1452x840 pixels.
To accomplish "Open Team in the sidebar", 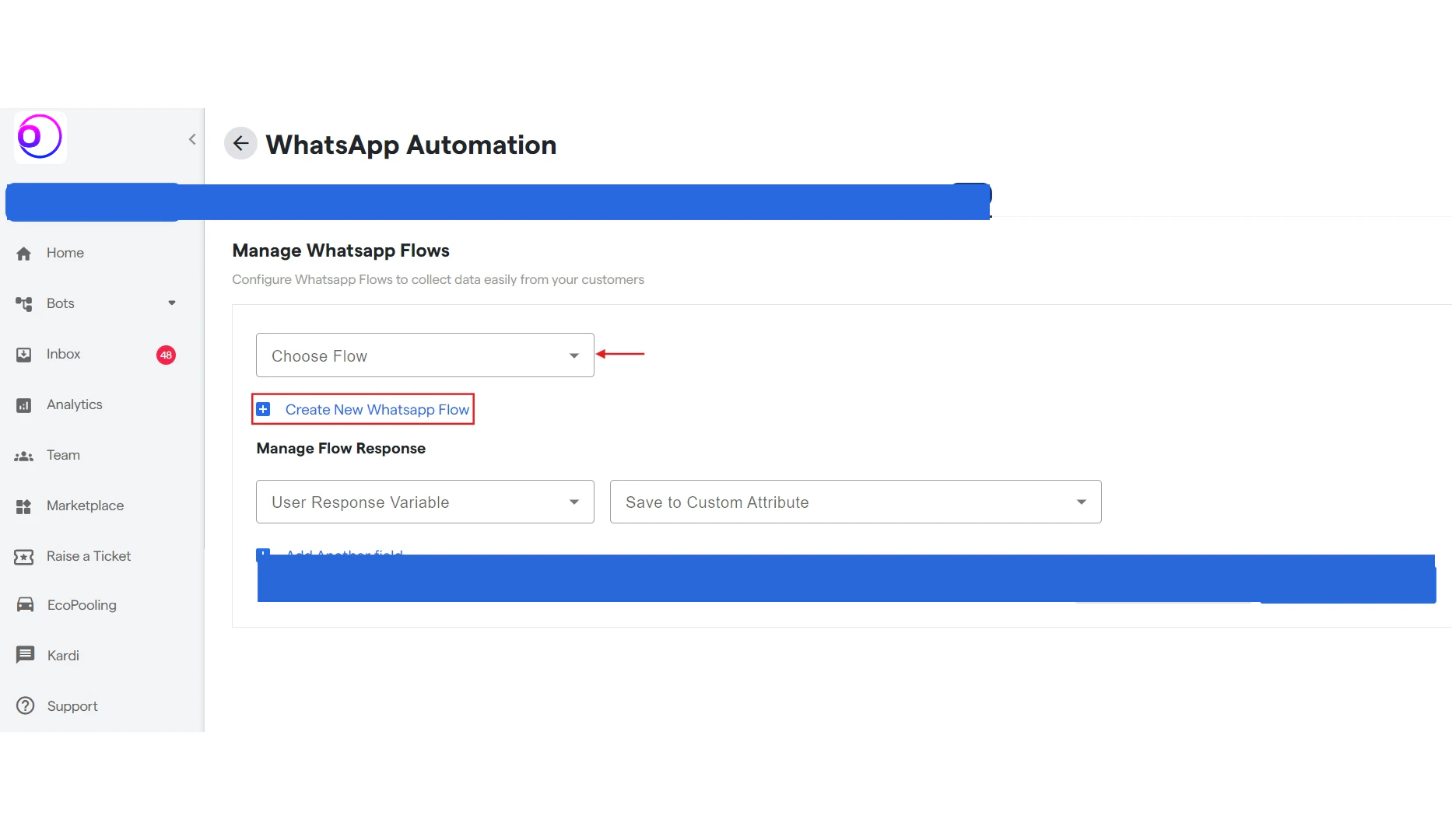I will [x=64, y=455].
